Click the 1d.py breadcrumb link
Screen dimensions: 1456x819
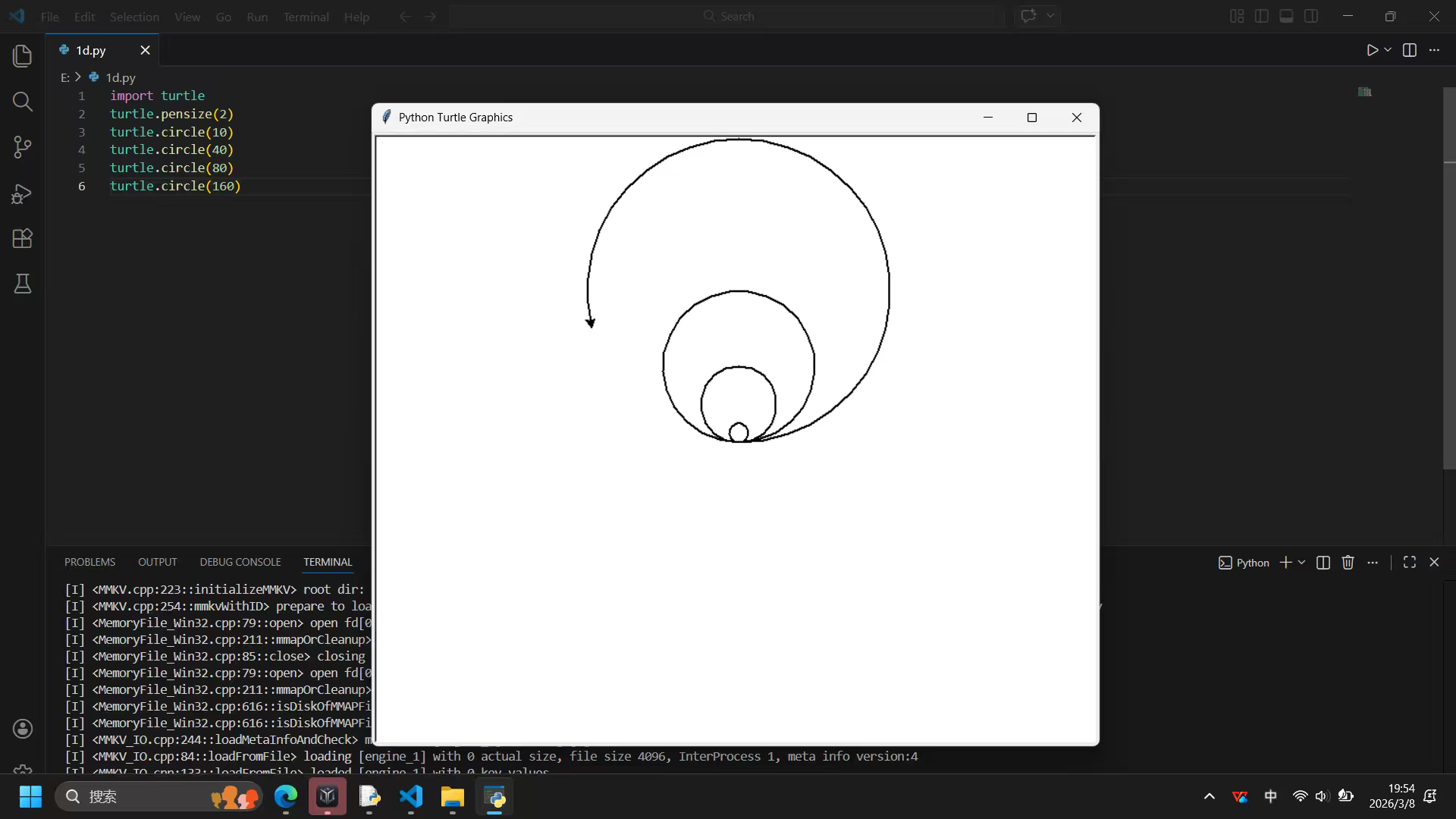[x=120, y=77]
